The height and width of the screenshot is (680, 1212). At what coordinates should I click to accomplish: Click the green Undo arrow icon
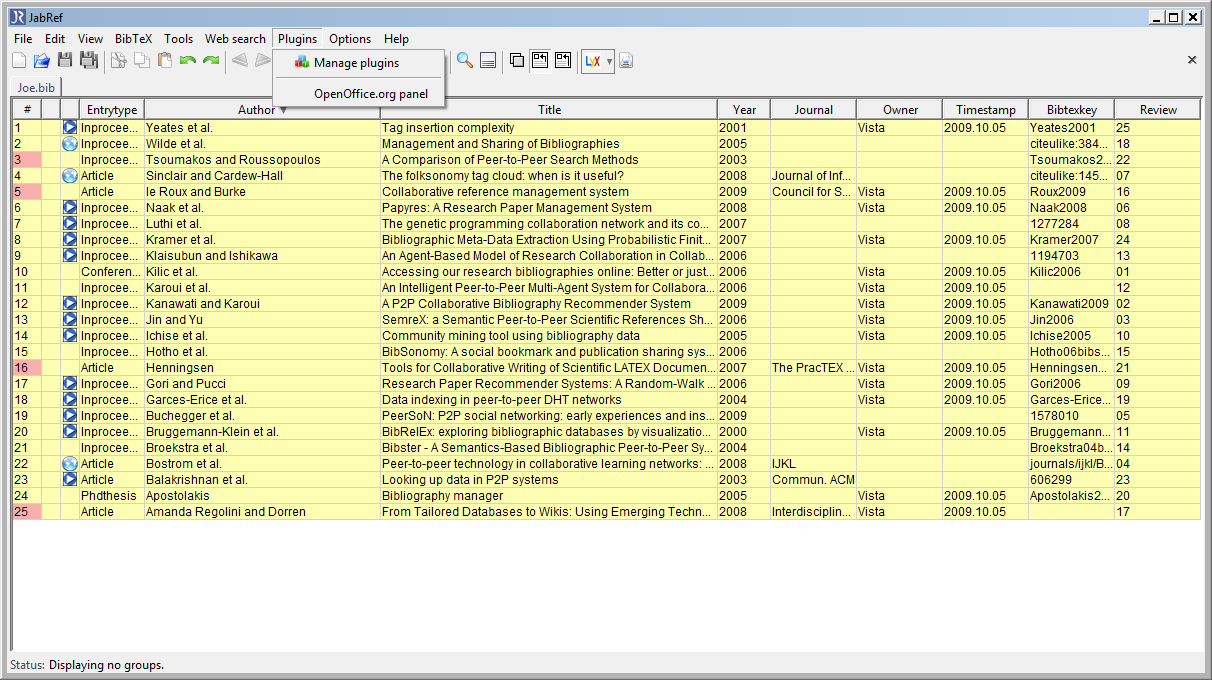tap(188, 61)
